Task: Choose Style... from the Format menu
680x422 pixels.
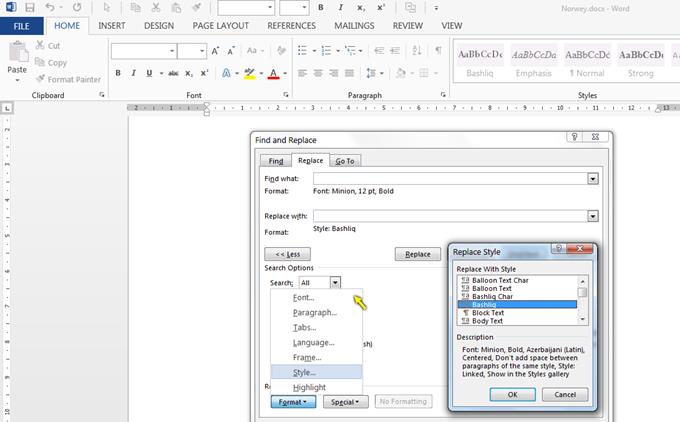Action: coord(304,372)
